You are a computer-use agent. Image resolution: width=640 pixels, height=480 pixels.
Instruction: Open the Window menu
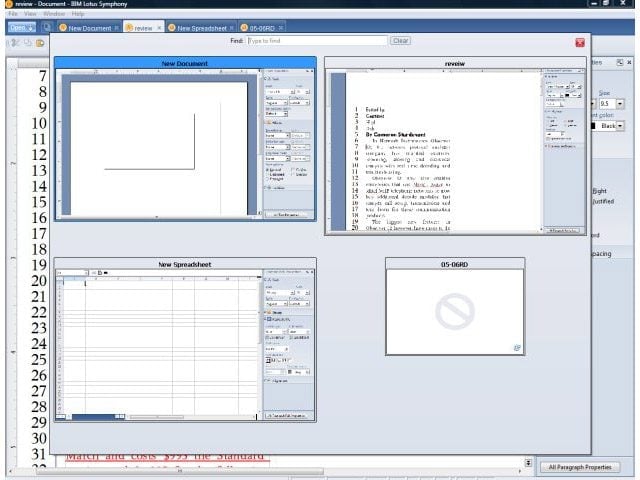tap(54, 13)
